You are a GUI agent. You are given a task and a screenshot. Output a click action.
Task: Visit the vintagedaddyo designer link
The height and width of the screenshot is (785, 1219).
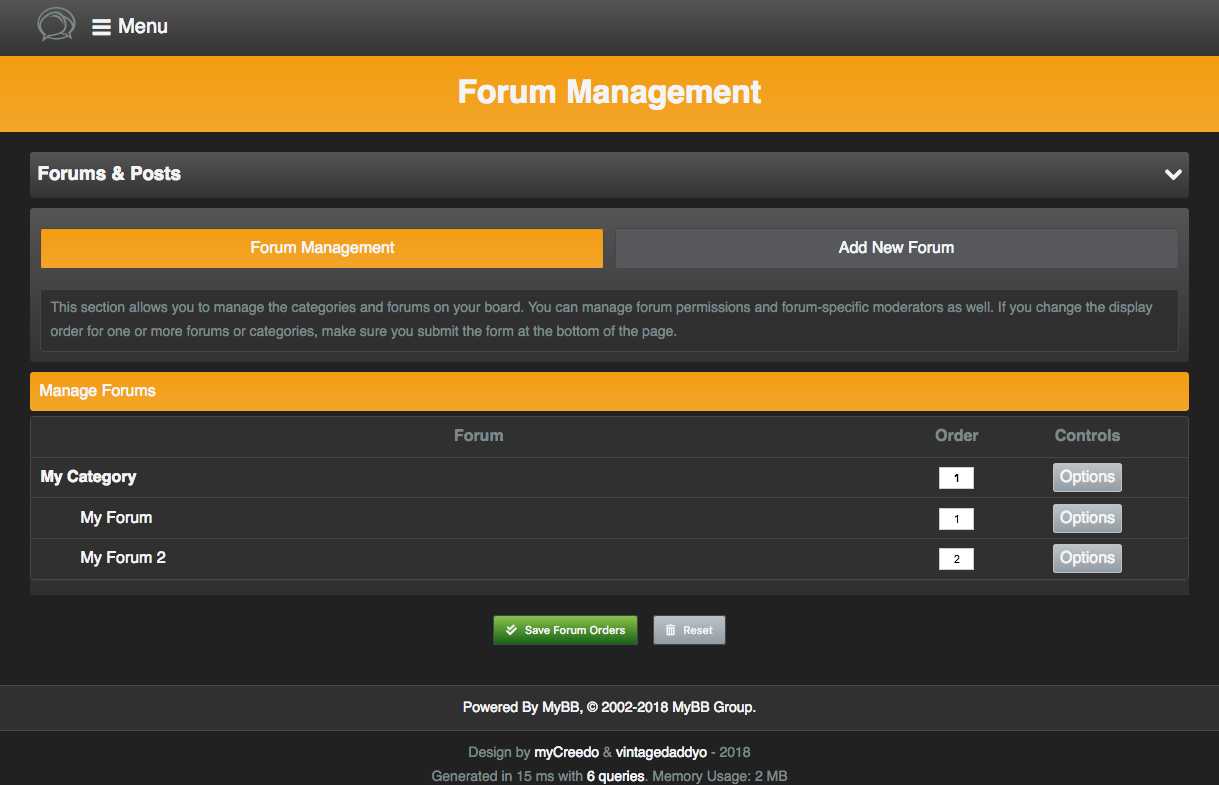(x=661, y=752)
